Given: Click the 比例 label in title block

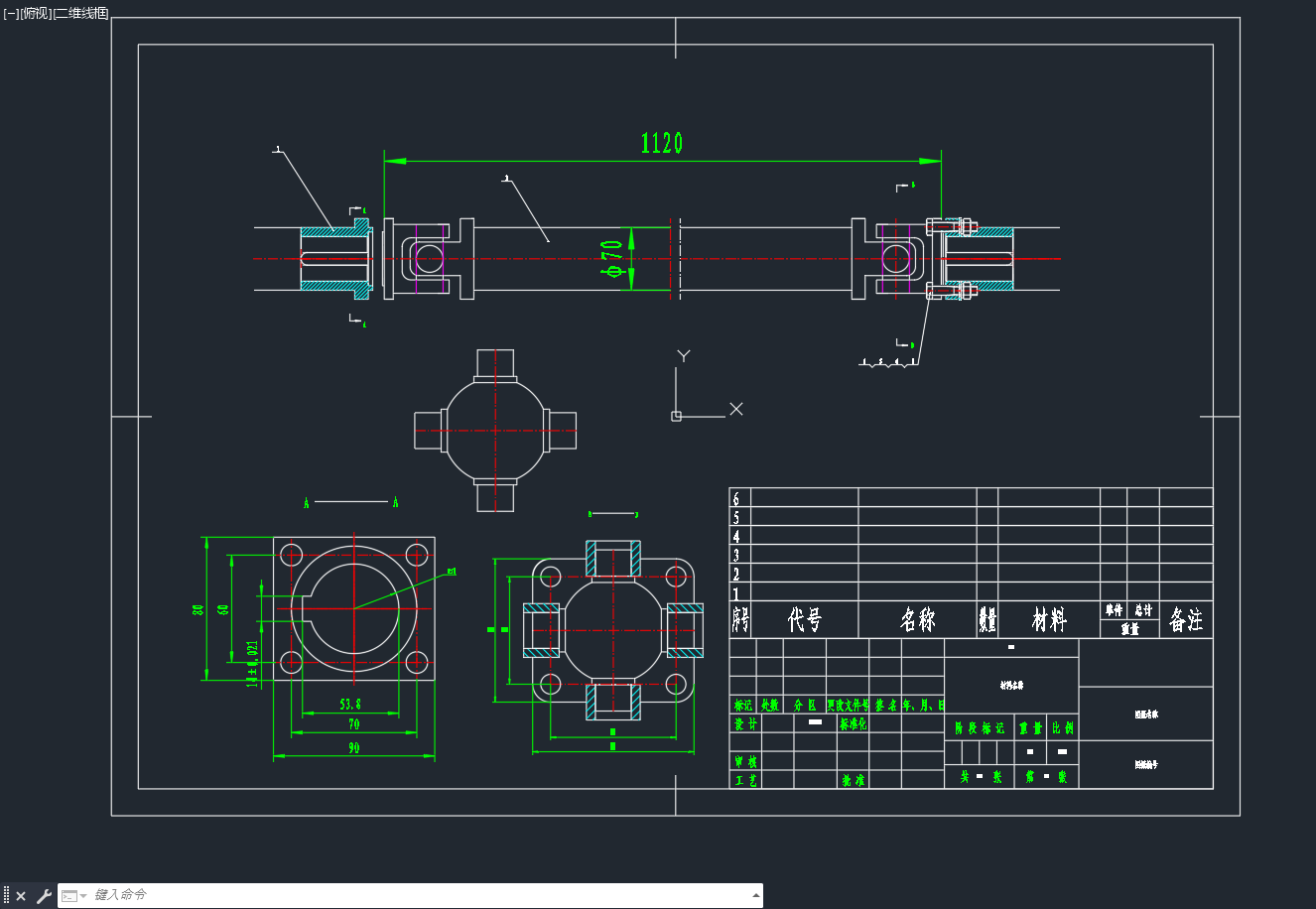Looking at the screenshot, I should [x=1062, y=727].
